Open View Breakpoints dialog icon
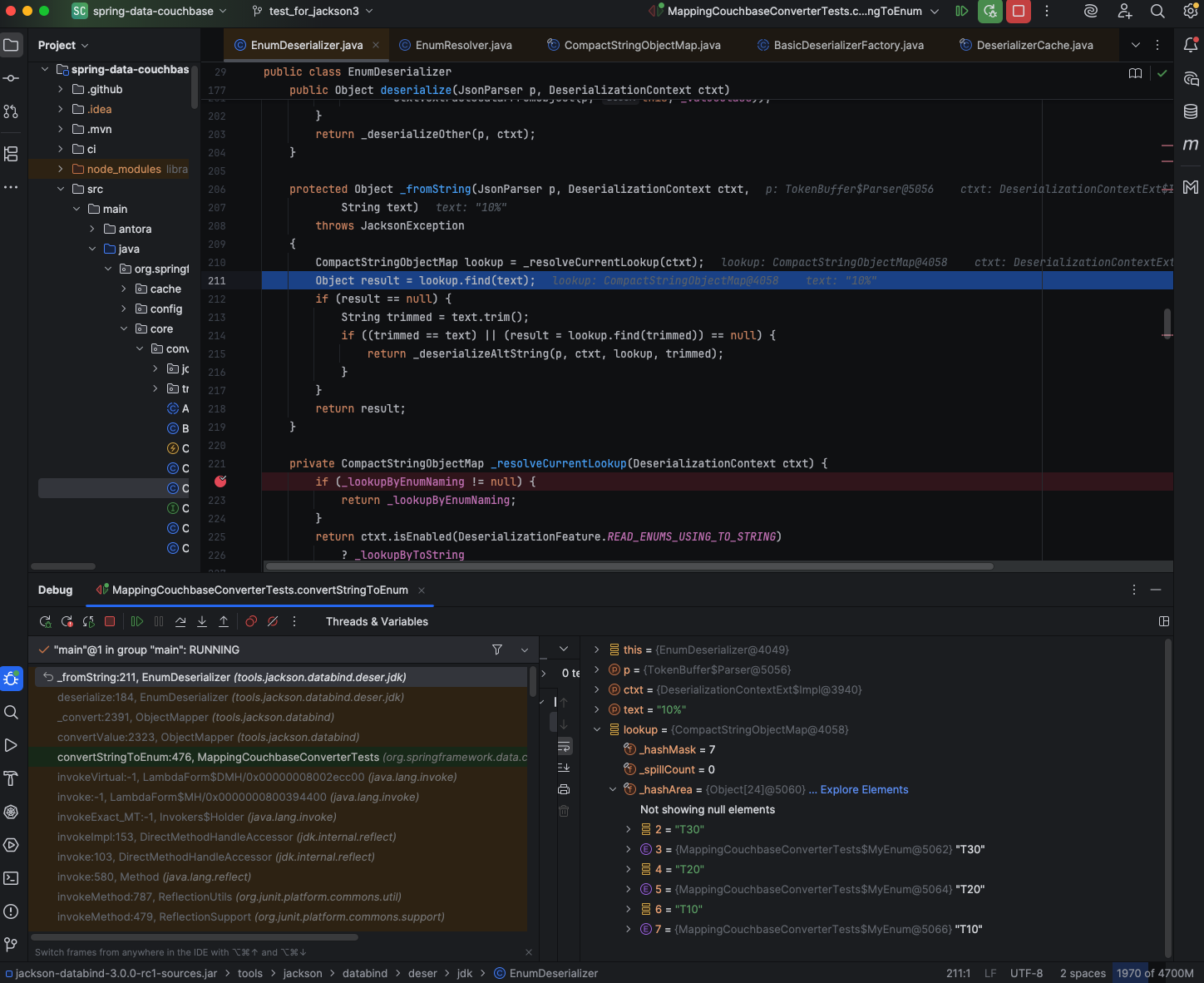The width and height of the screenshot is (1204, 983). (251, 621)
